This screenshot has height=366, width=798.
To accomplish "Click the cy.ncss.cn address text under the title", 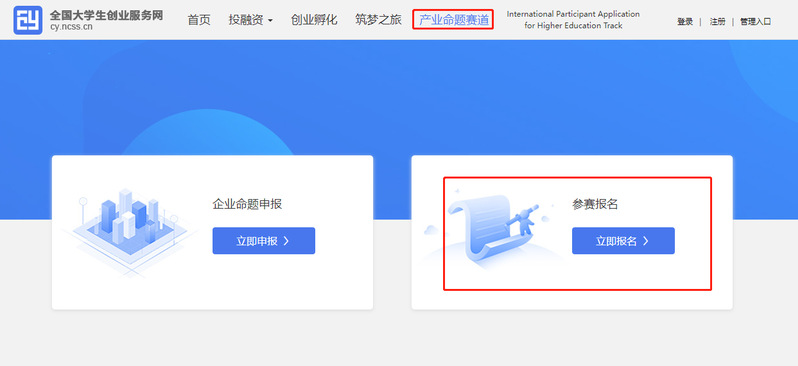I will [x=71, y=27].
